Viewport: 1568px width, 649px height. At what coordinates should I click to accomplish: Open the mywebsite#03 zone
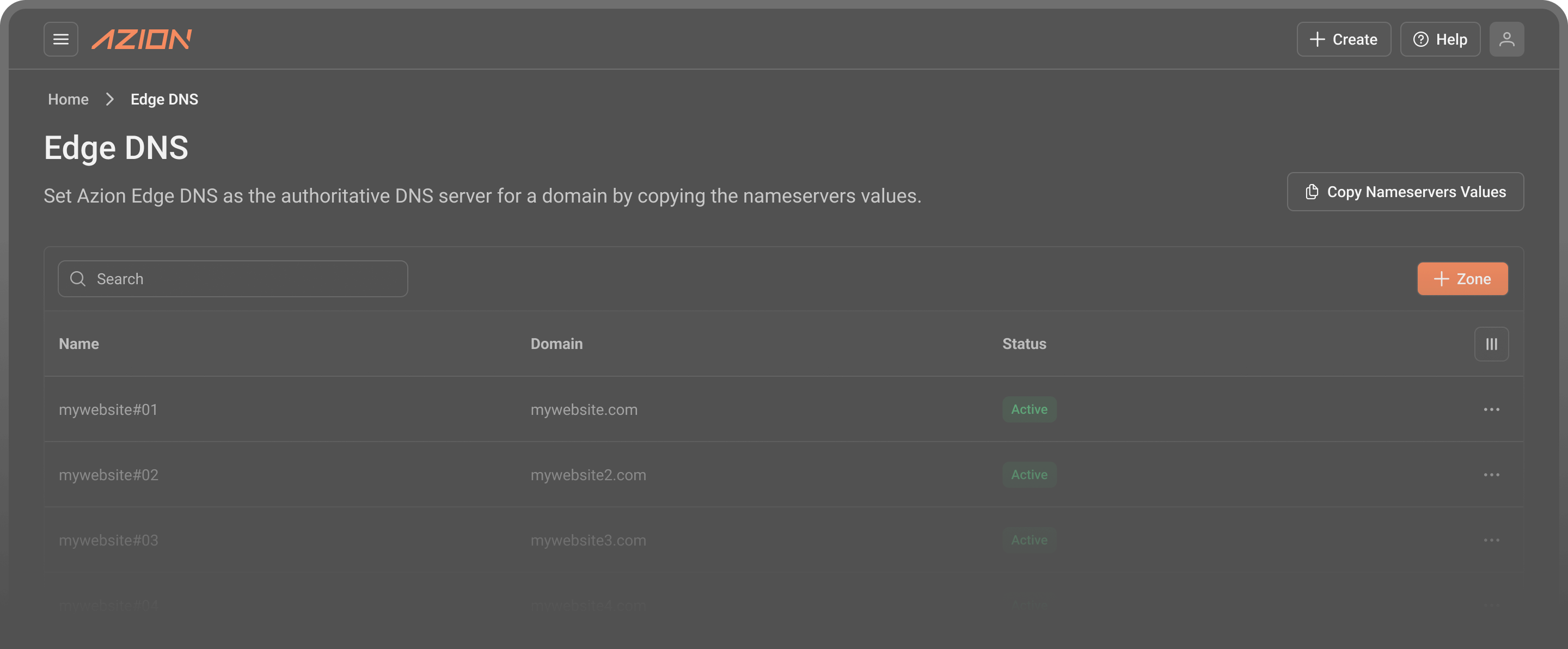[x=108, y=540]
